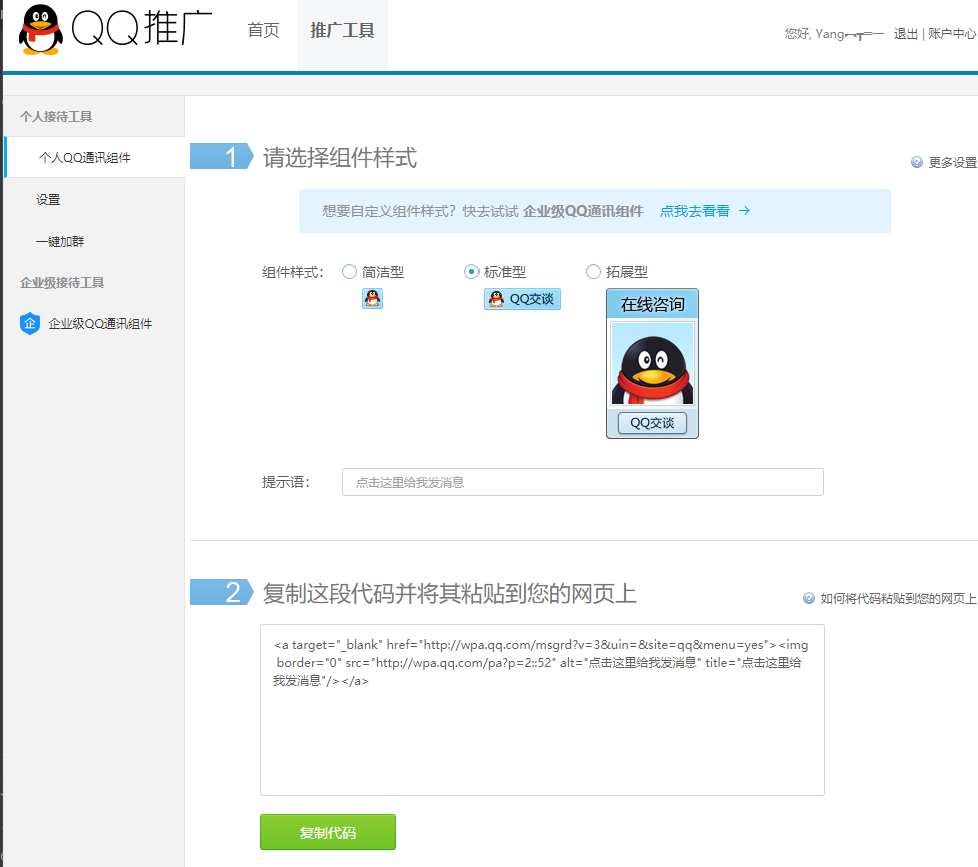Open 企业级QQ通讯组件 in sidebar

click(x=100, y=324)
